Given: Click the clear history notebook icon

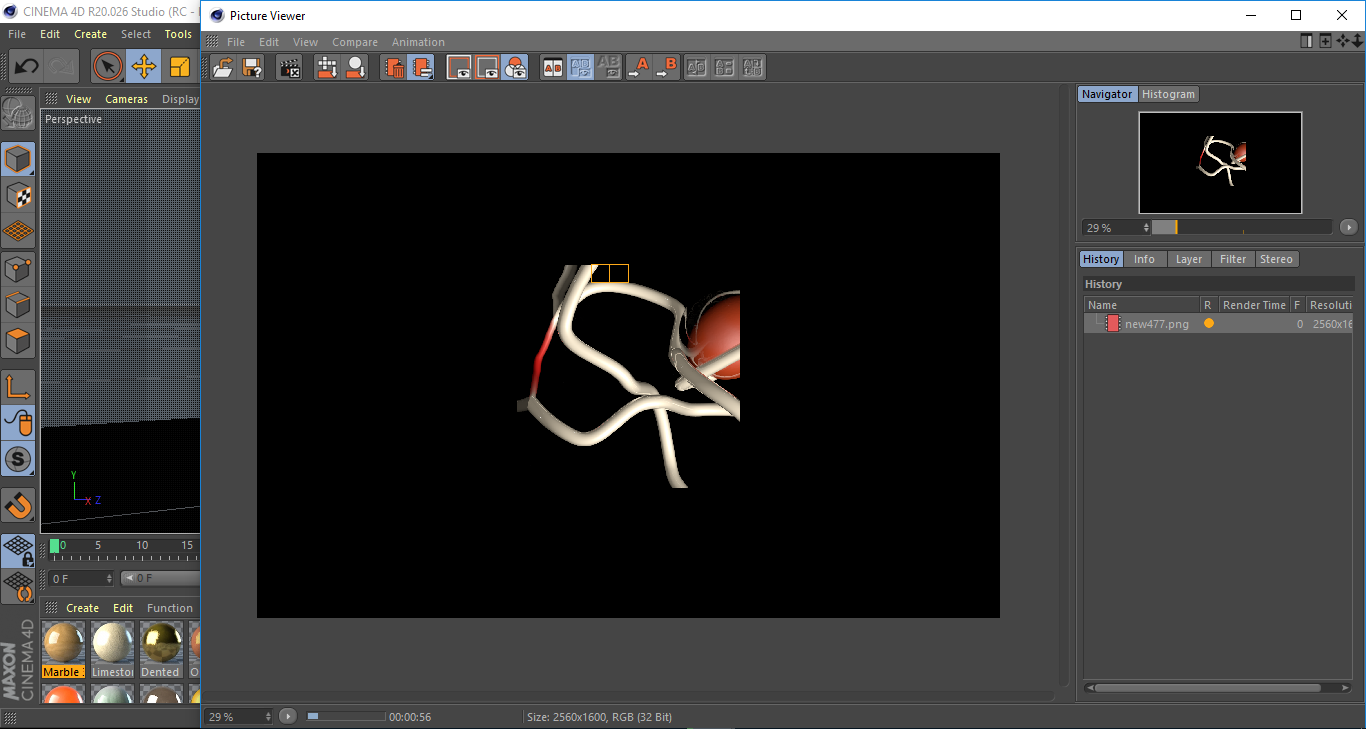Looking at the screenshot, I should click(422, 68).
